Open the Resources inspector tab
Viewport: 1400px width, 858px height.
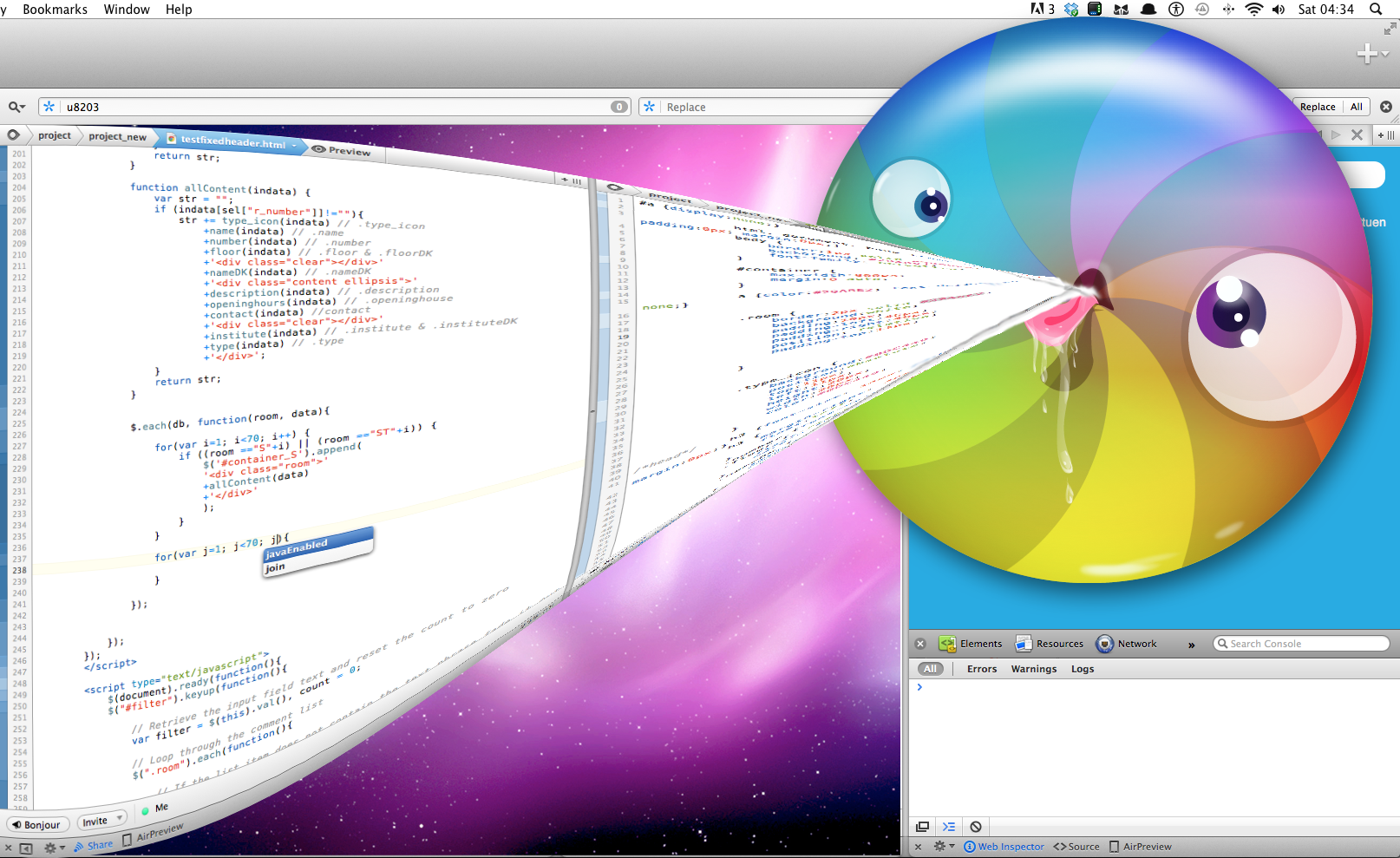pyautogui.click(x=1050, y=644)
